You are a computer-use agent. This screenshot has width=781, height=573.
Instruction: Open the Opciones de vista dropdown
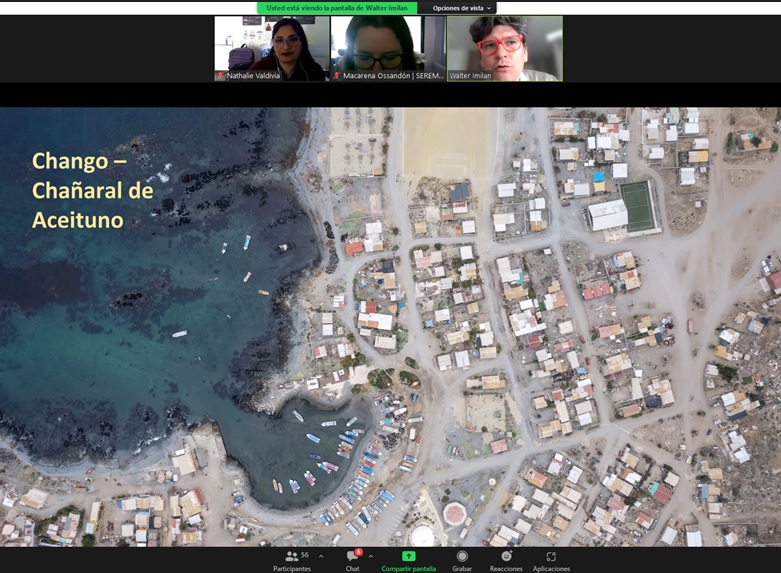tap(462, 8)
